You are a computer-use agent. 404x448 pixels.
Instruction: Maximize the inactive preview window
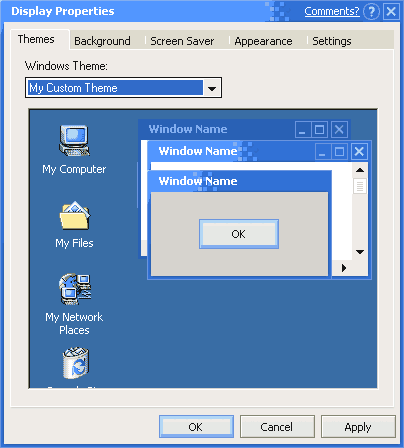pyautogui.click(x=319, y=130)
